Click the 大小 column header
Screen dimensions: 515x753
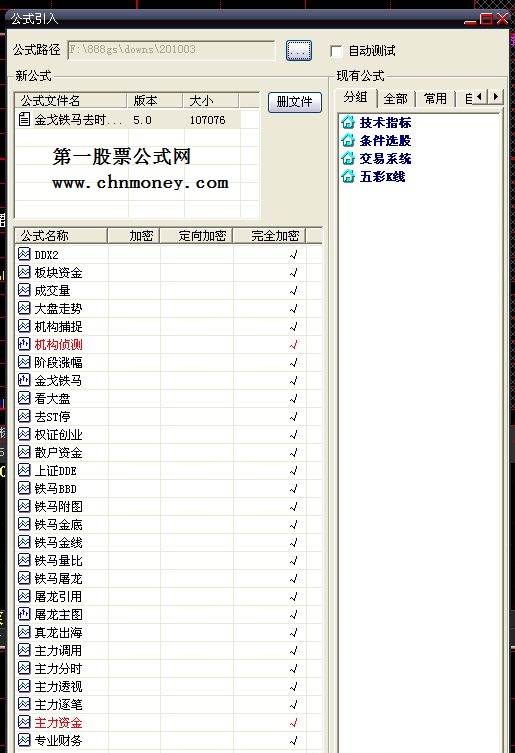click(211, 100)
